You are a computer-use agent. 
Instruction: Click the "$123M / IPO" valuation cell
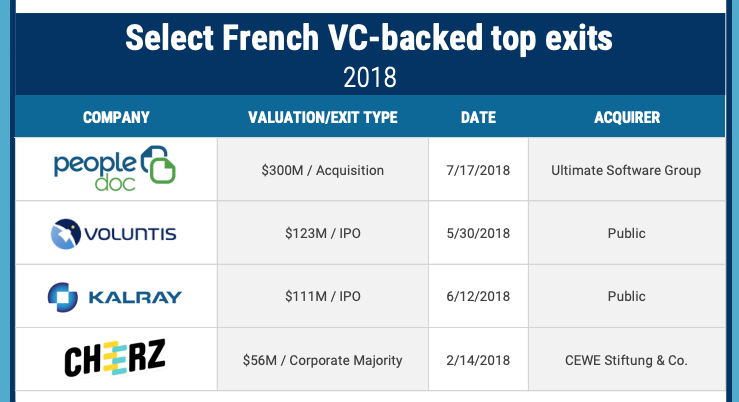coord(322,233)
